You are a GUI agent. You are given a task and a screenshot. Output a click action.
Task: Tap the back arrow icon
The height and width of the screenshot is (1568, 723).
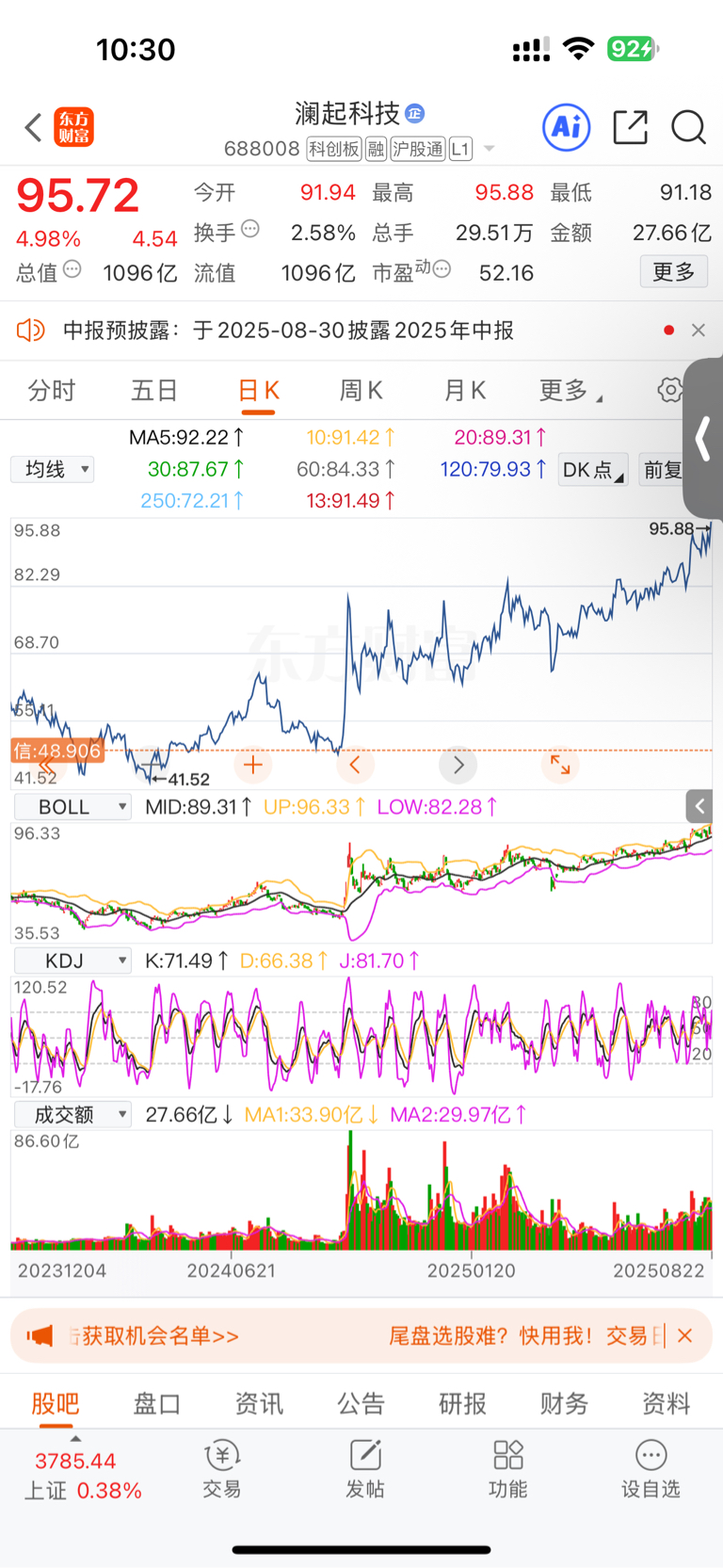(x=33, y=127)
